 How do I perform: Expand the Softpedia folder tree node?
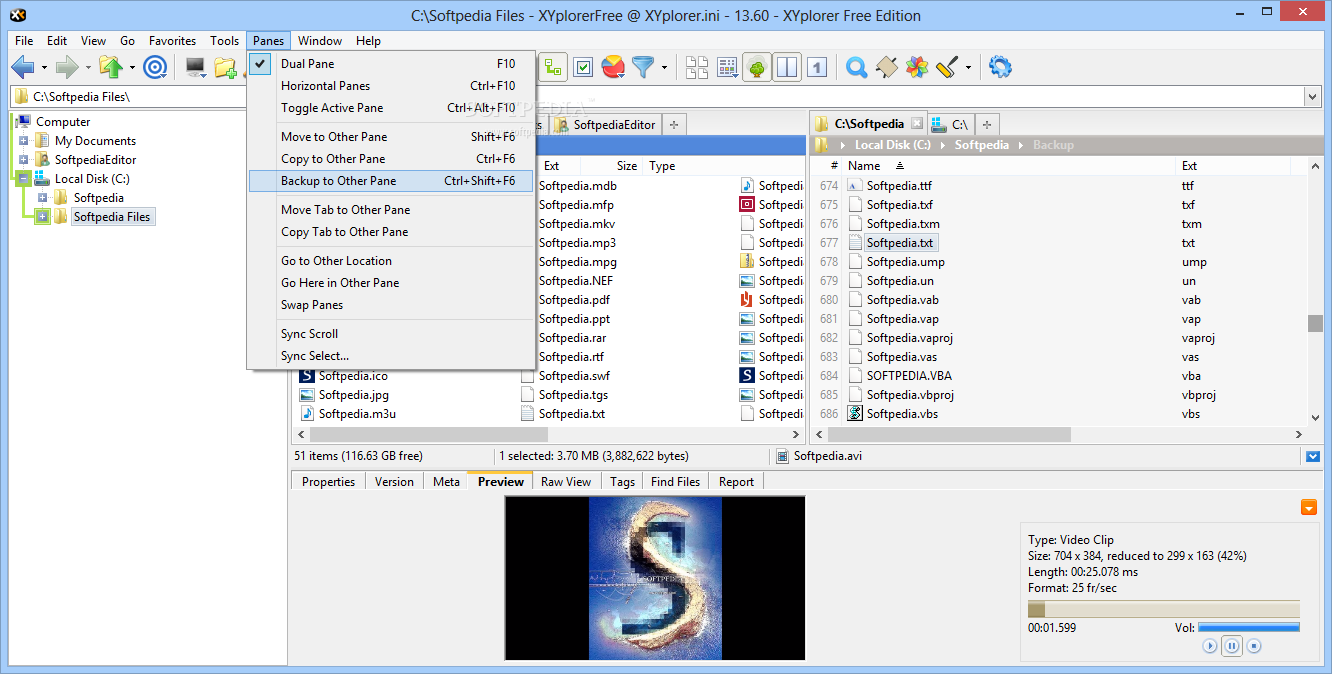(43, 197)
